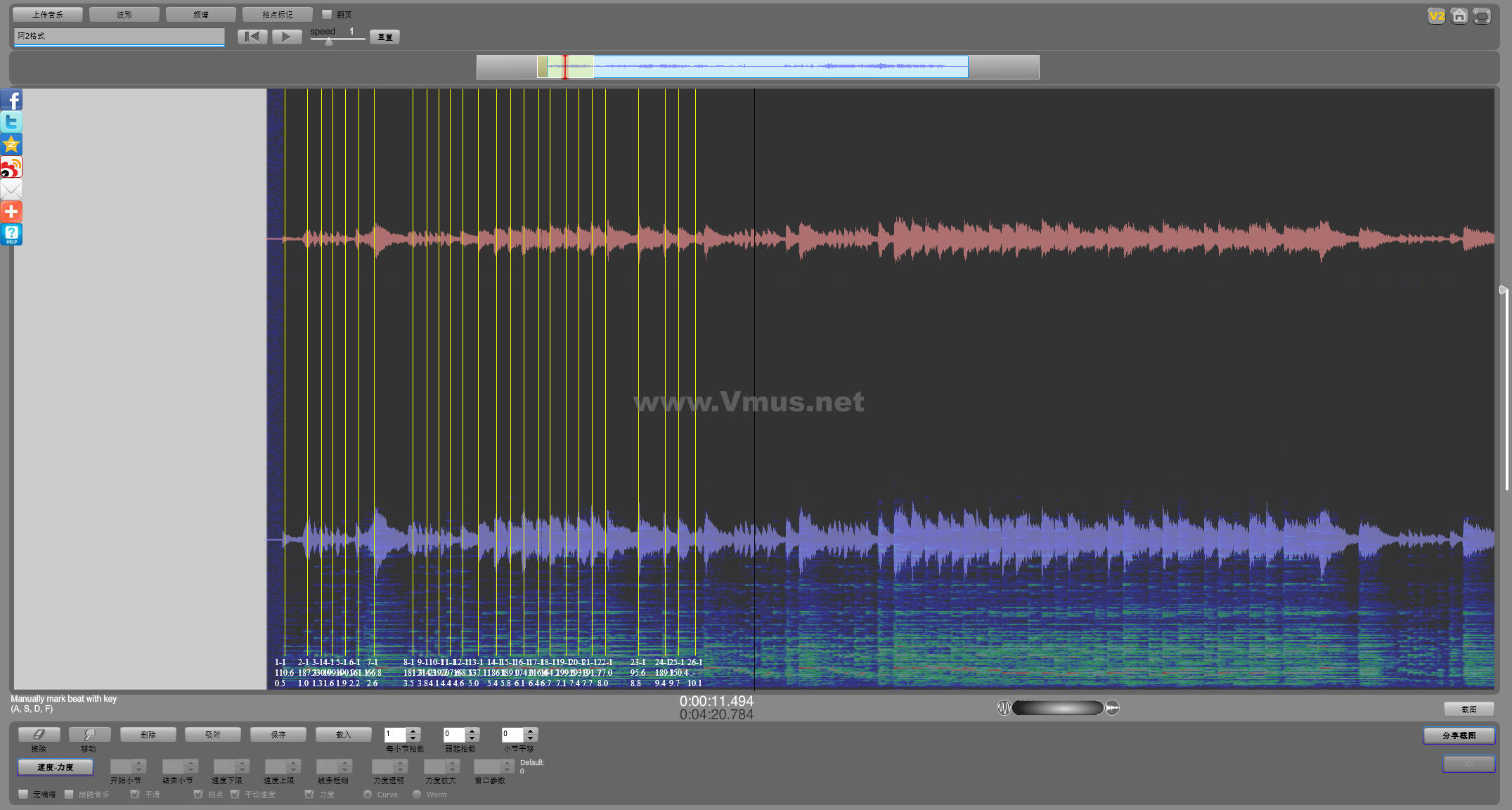Select the eraser (擦除) tool
Image resolution: width=1512 pixels, height=810 pixels.
coord(39,735)
